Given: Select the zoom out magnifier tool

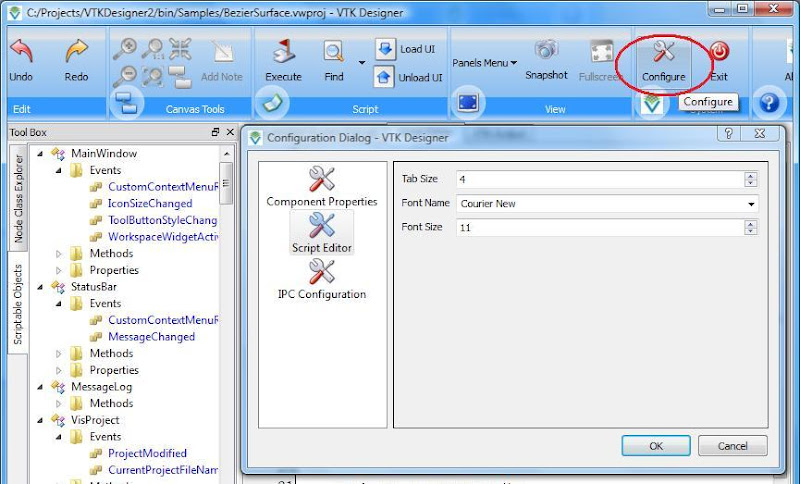Looking at the screenshot, I should tap(124, 77).
